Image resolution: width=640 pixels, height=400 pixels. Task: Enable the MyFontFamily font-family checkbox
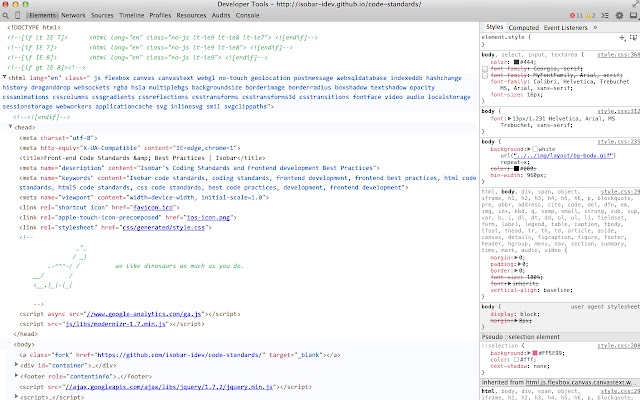486,73
